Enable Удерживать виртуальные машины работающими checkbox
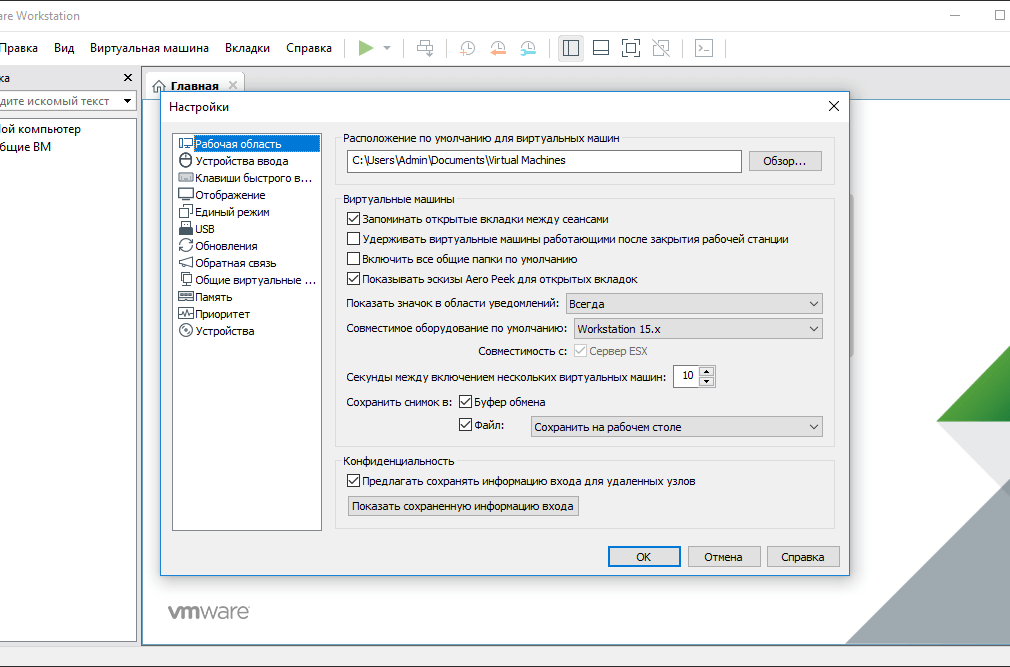The height and width of the screenshot is (667, 1010). pos(353,240)
